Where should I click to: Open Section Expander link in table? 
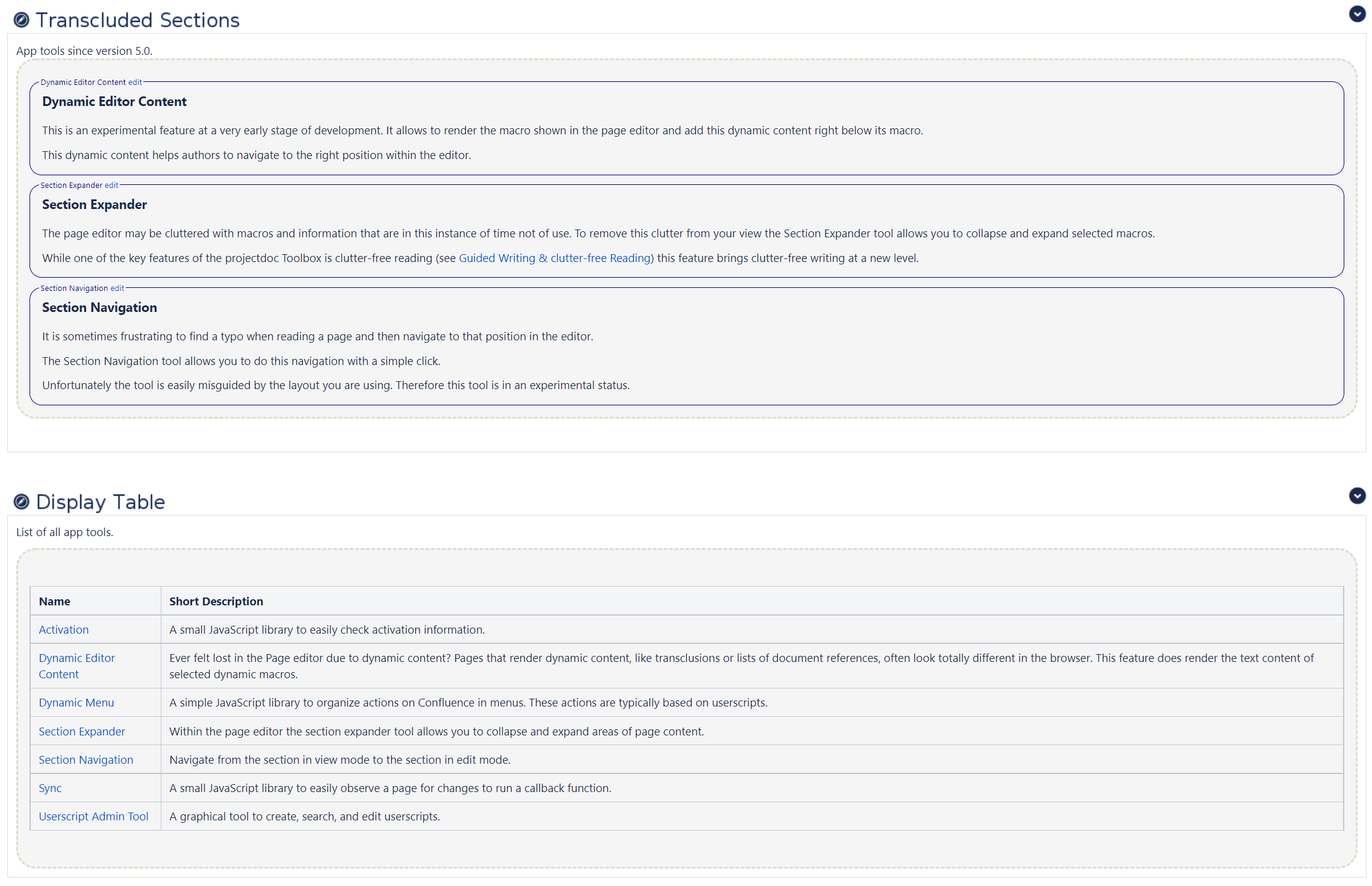point(82,732)
